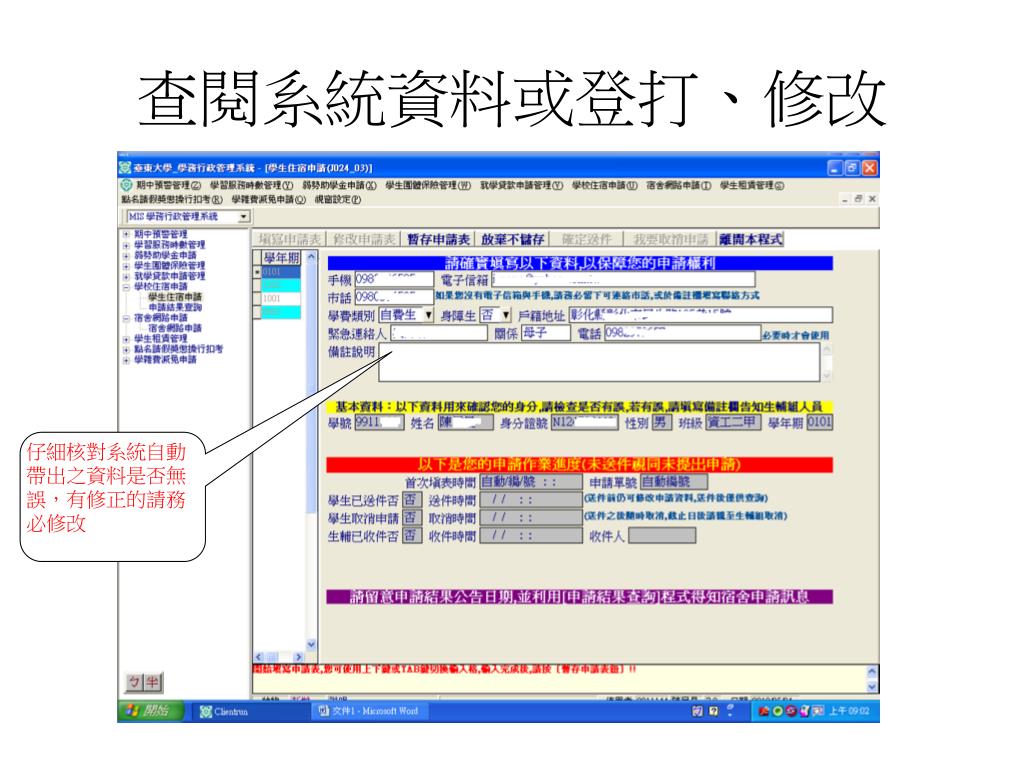Switch to 文件1 - Microsoft Word taskbar item
The height and width of the screenshot is (768, 1024).
369,711
